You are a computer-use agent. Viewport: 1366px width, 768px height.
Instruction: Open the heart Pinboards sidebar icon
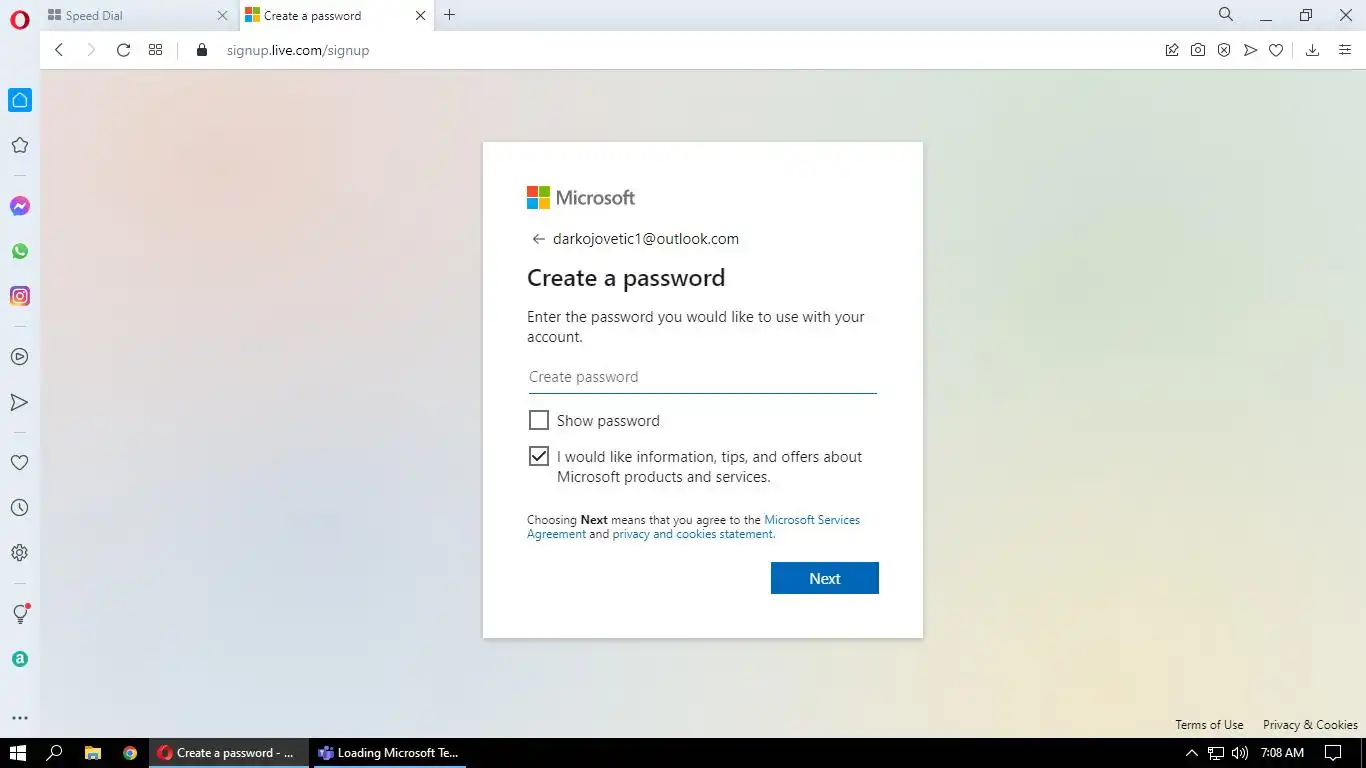pyautogui.click(x=20, y=463)
